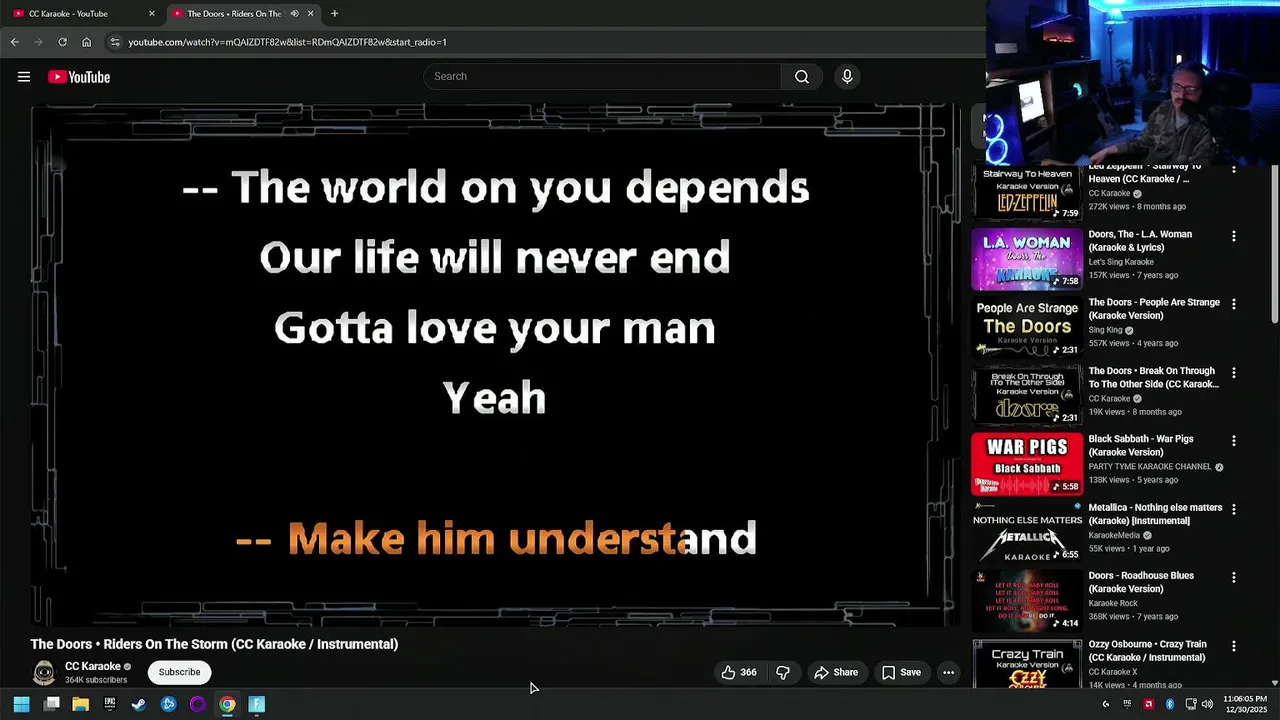Launch Steam from taskbar
This screenshot has width=1280, height=720.
(x=139, y=704)
